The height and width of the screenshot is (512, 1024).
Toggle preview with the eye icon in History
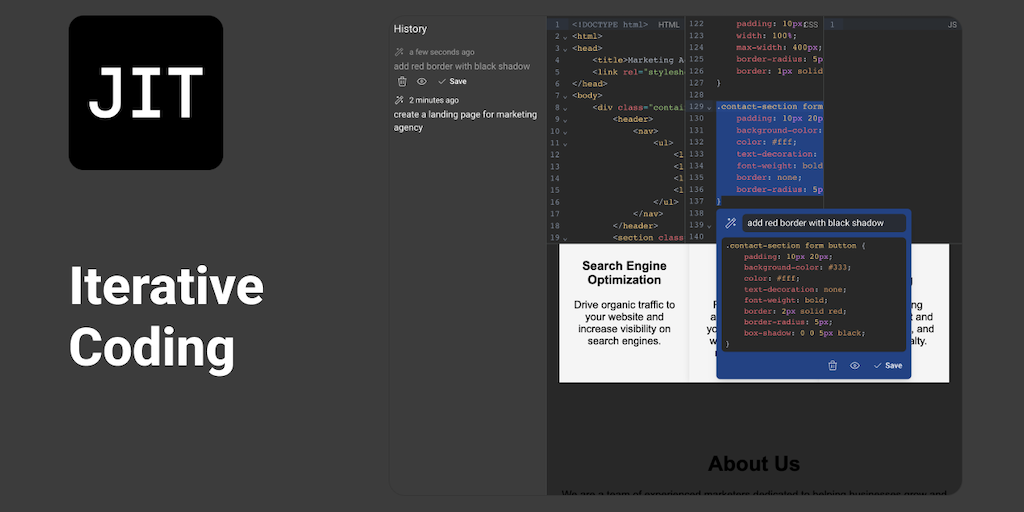pyautogui.click(x=422, y=82)
